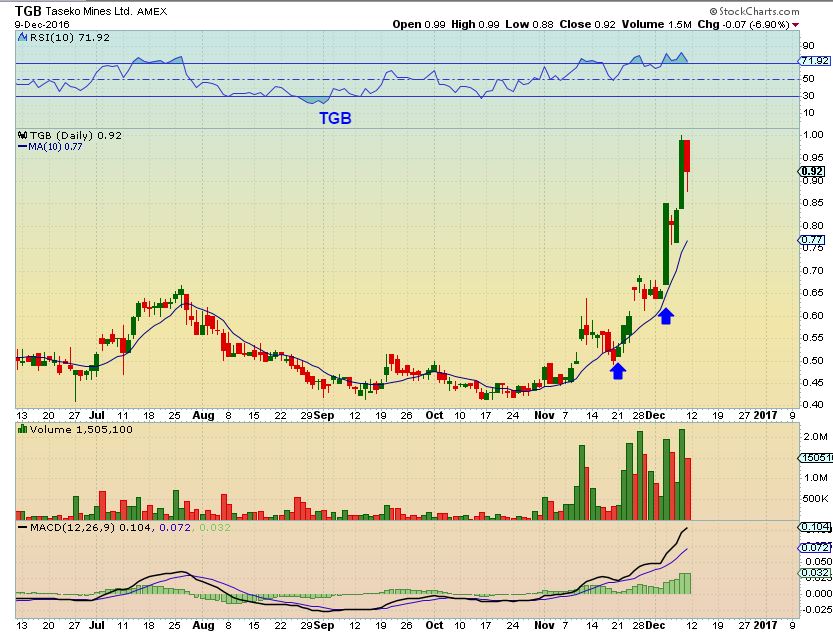Viewport: 833px width, 635px height.
Task: Click the MA(10) 0.77 legend text
Action: pyautogui.click(x=55, y=147)
